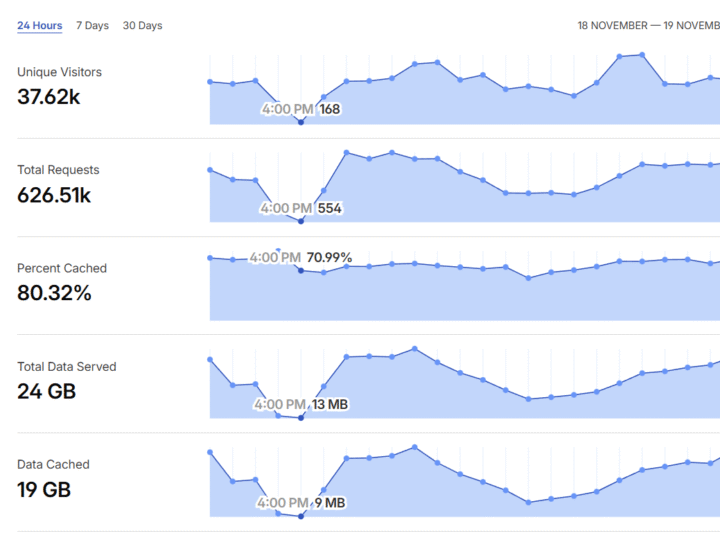The height and width of the screenshot is (540, 720).
Task: Click the 4:00 PM point on Data Cached chart
Action: click(300, 516)
